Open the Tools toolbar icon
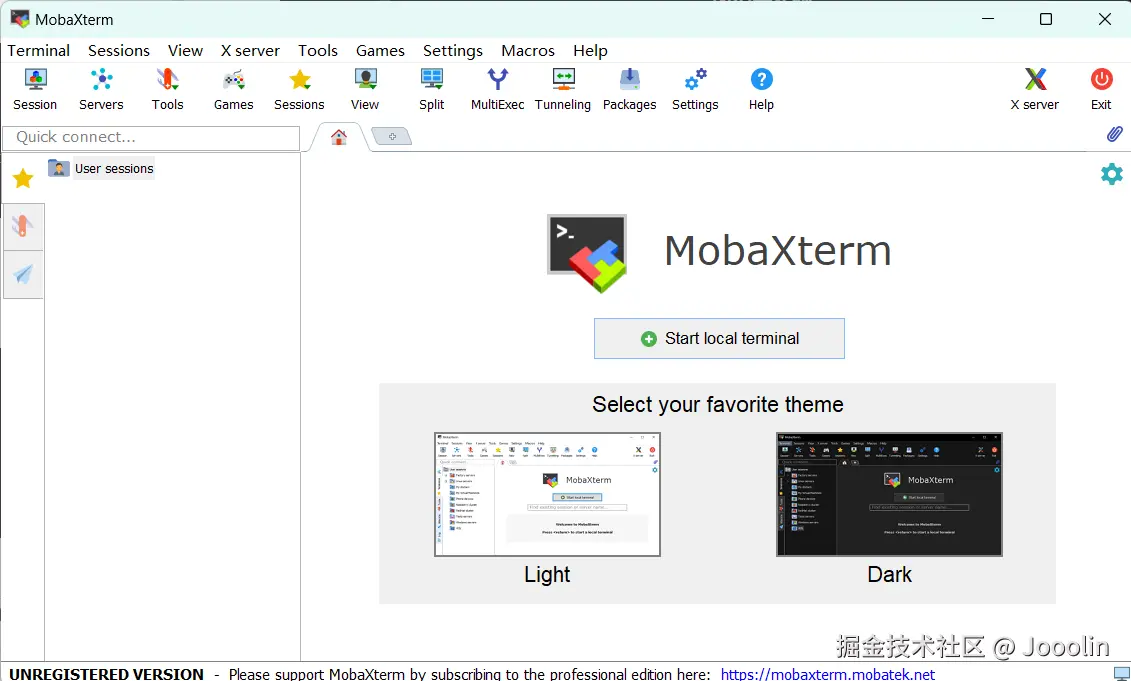This screenshot has width=1131, height=681. coord(167,79)
